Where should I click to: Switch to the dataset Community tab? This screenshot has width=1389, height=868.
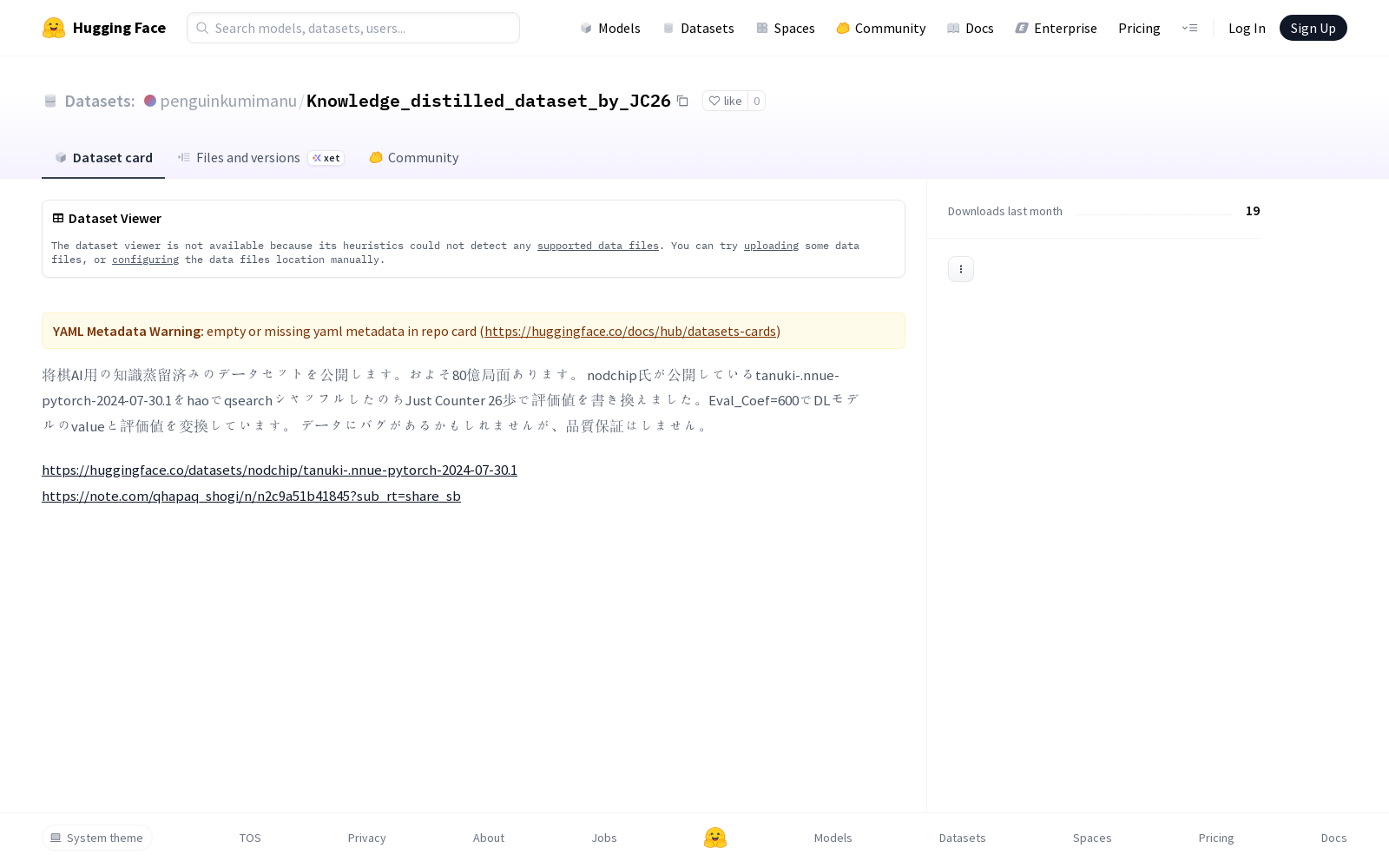pyautogui.click(x=413, y=157)
